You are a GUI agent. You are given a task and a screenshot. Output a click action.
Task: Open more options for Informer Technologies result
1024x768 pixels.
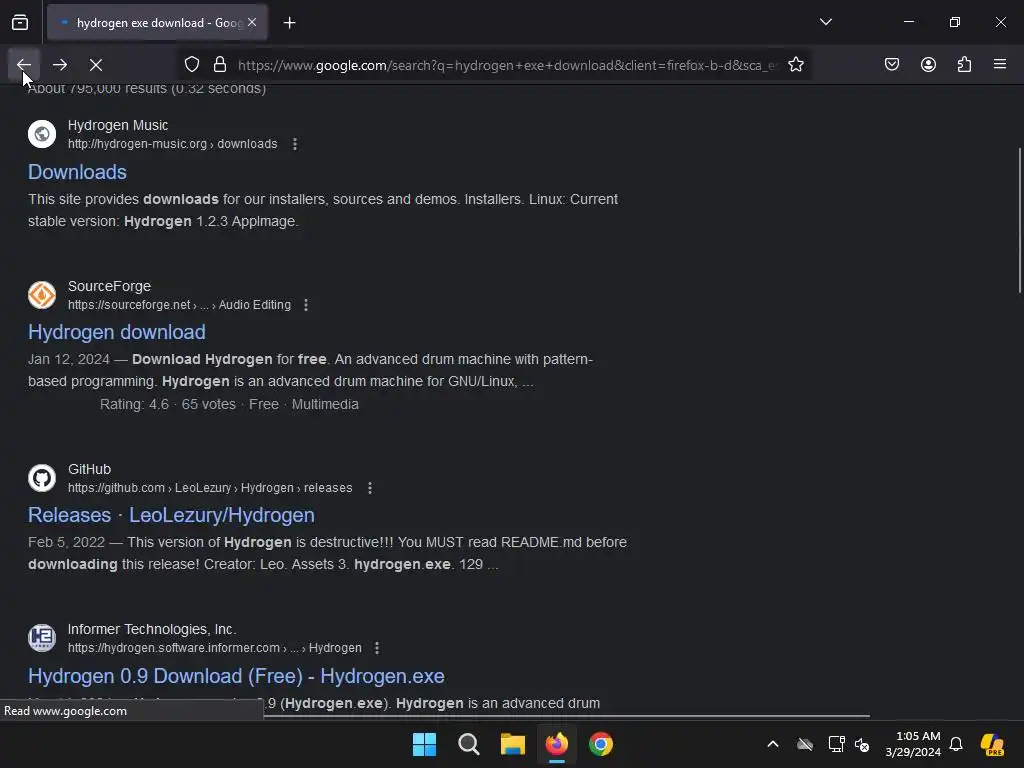(x=377, y=648)
